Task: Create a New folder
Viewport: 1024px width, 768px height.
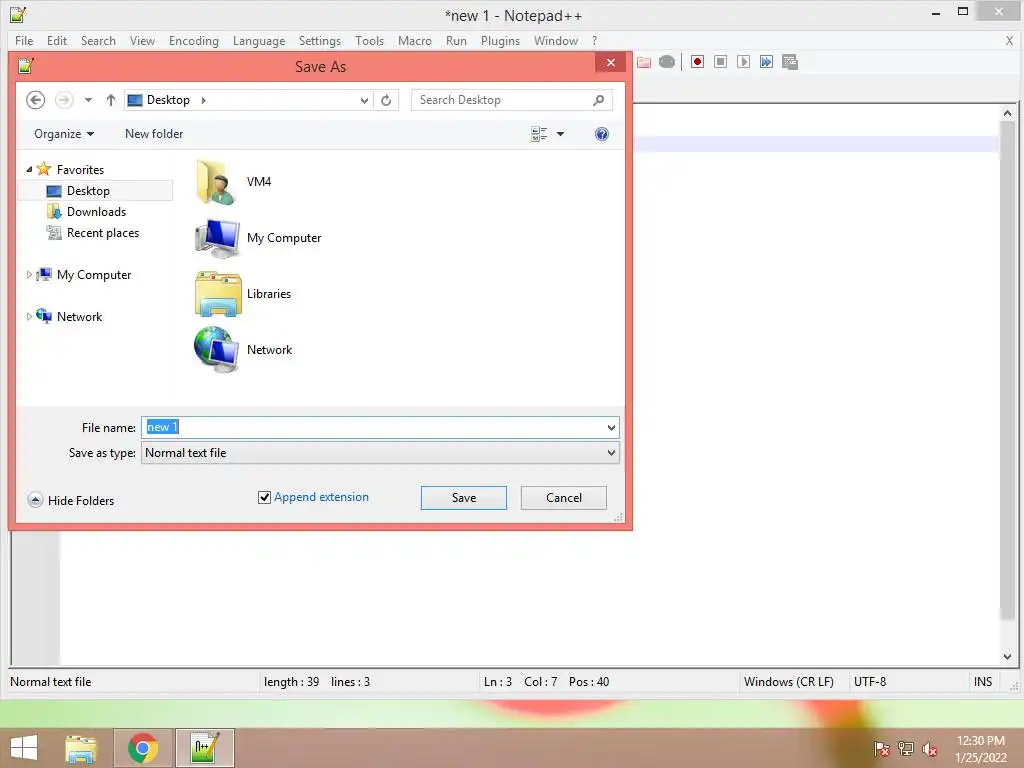Action: [x=154, y=134]
